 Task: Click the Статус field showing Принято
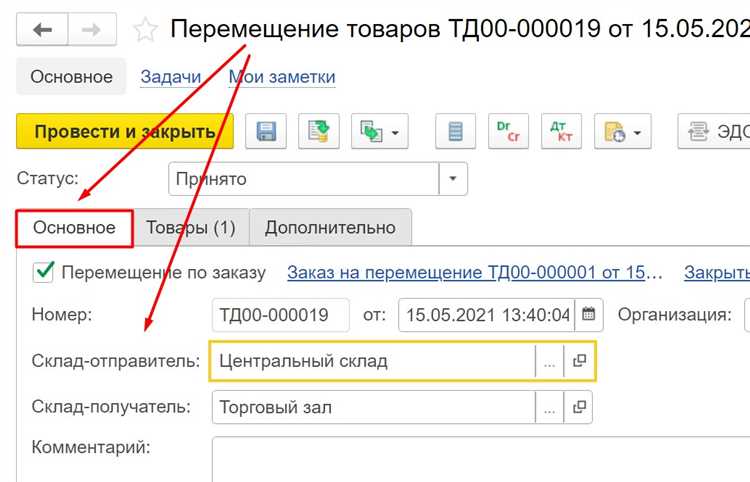coord(304,179)
